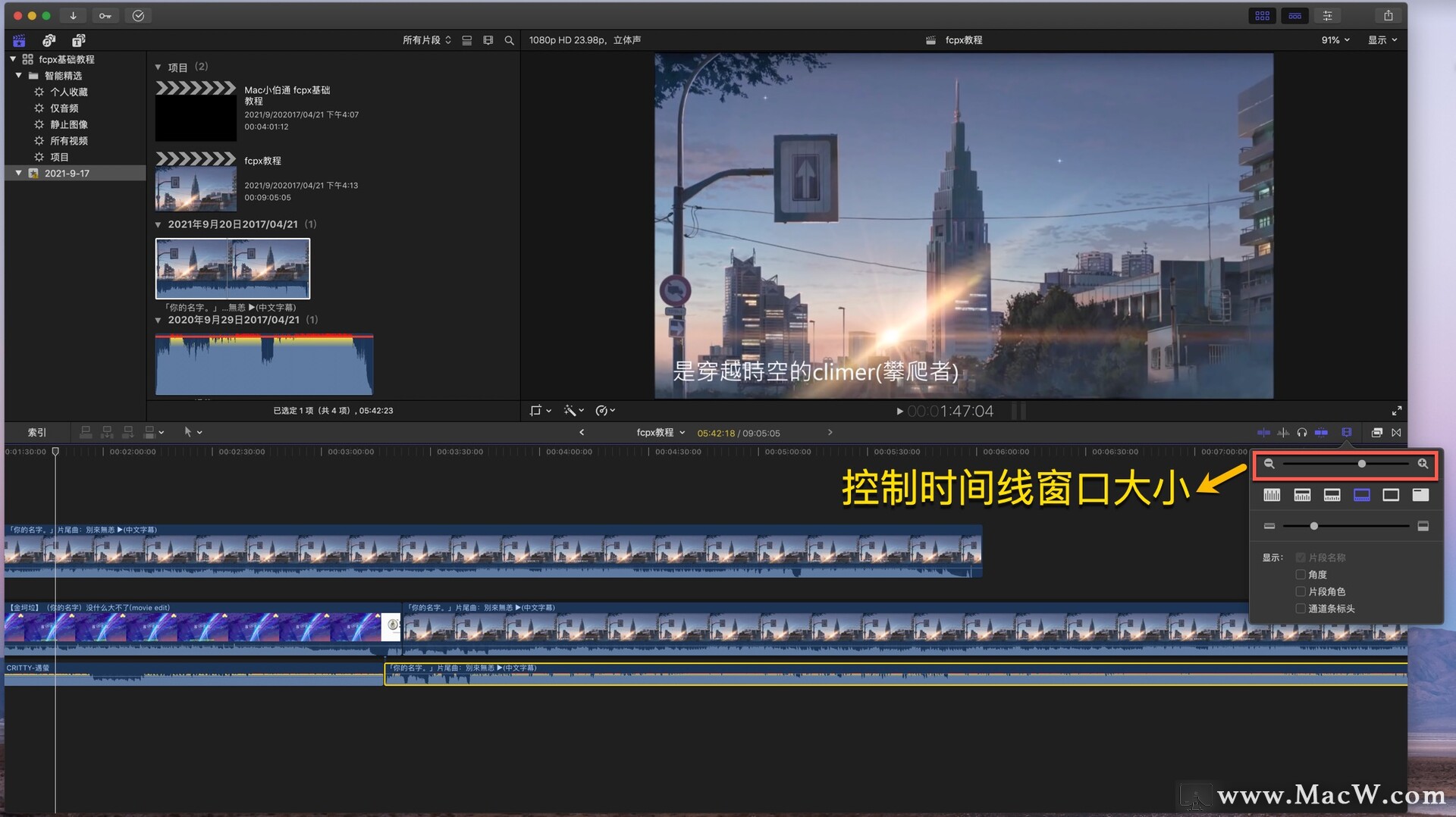Open the Titles and Generators sidebar
Viewport: 1456px width, 817px height.
(x=78, y=40)
